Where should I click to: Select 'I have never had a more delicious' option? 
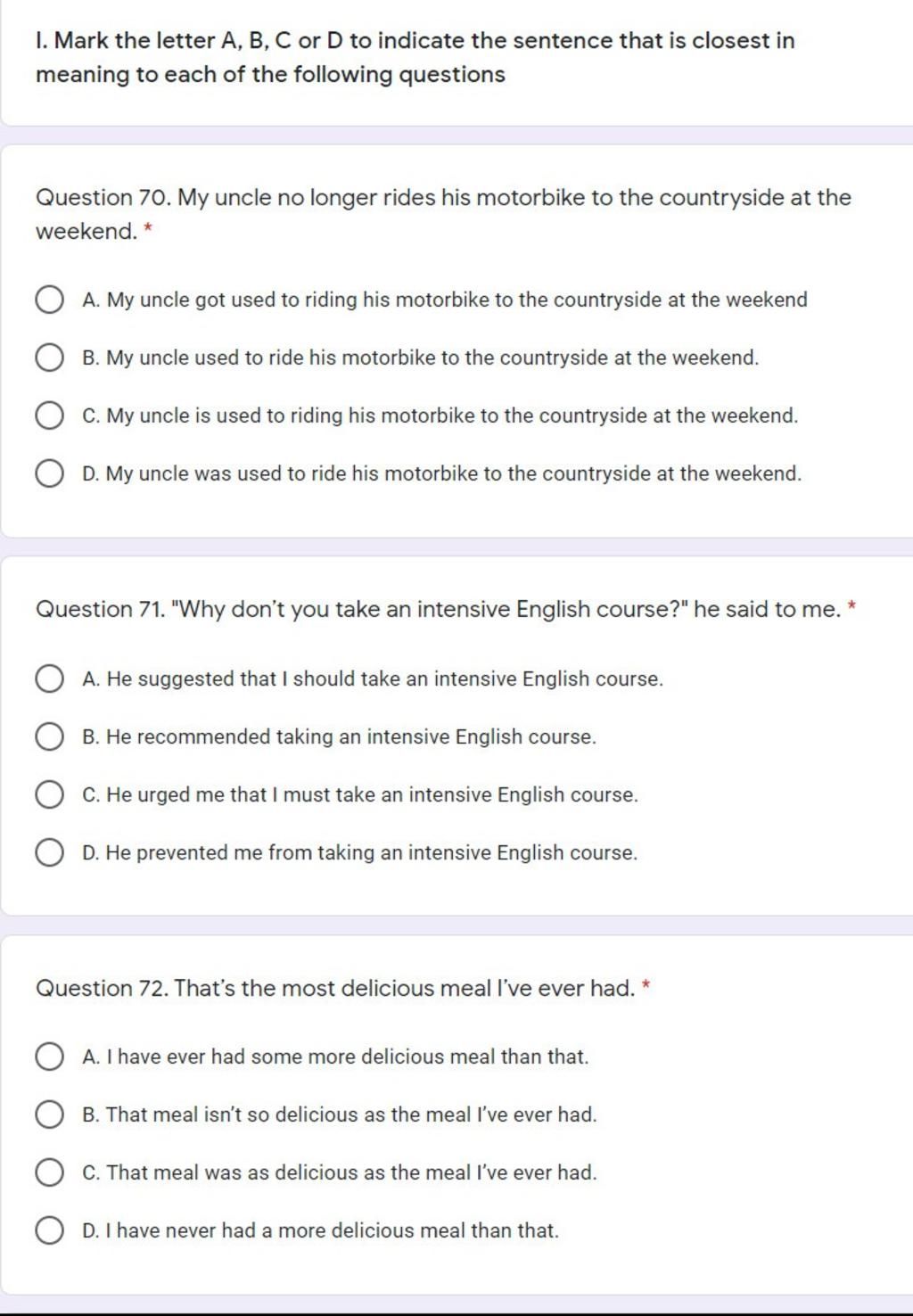(49, 1230)
